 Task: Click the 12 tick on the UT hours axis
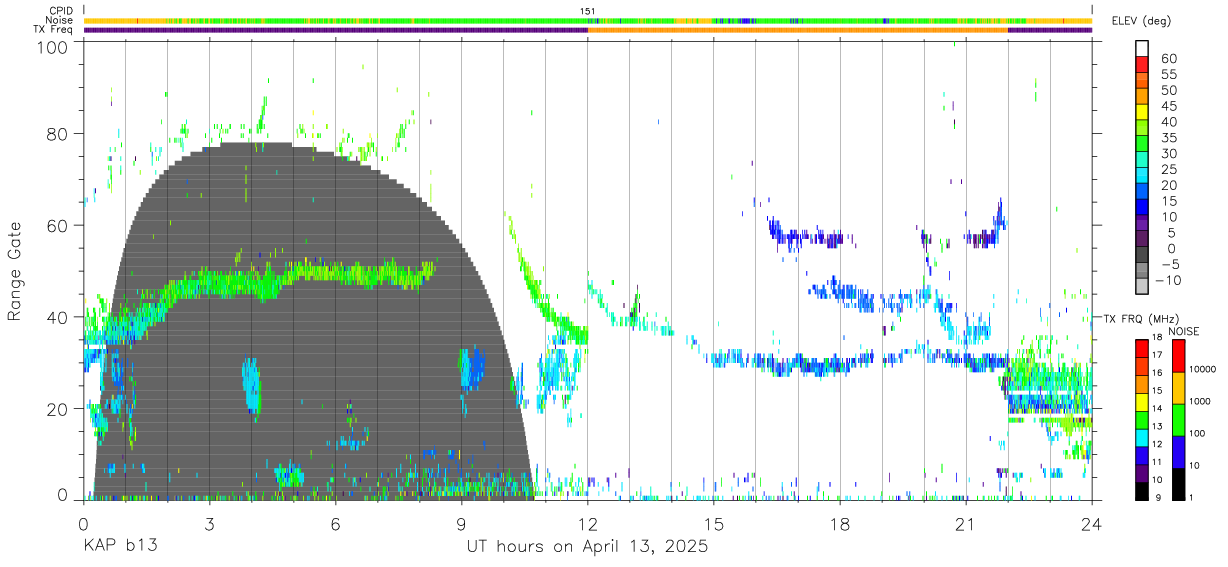coord(588,524)
